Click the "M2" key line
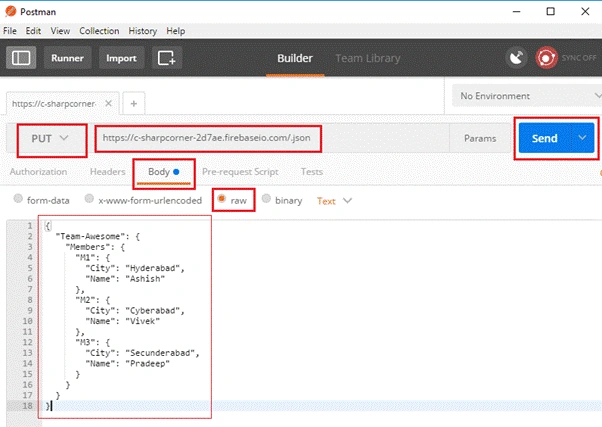The width and height of the screenshot is (602, 427). point(93,300)
